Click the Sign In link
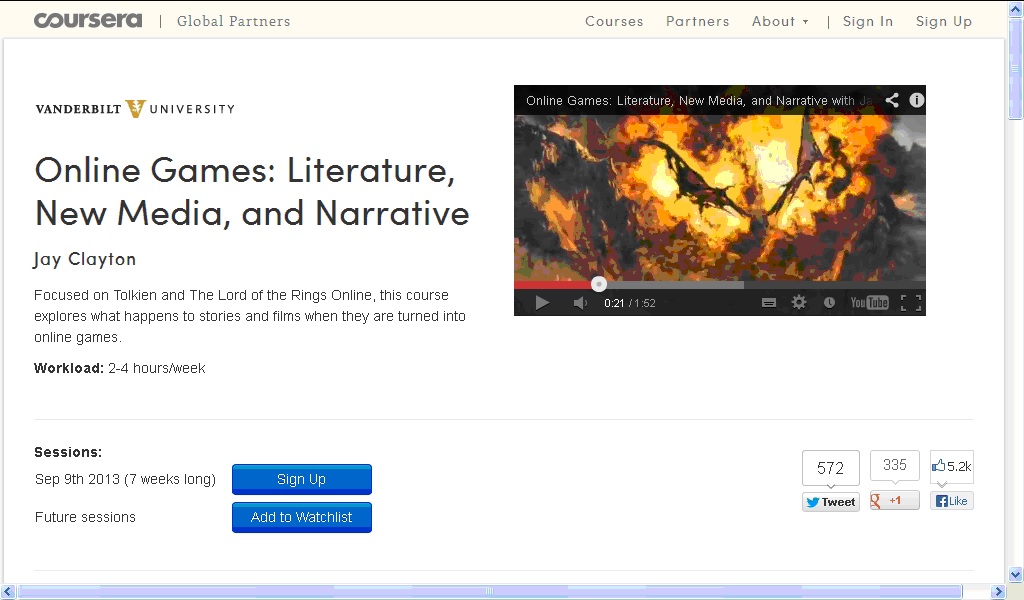This screenshot has width=1024, height=600. pos(867,21)
